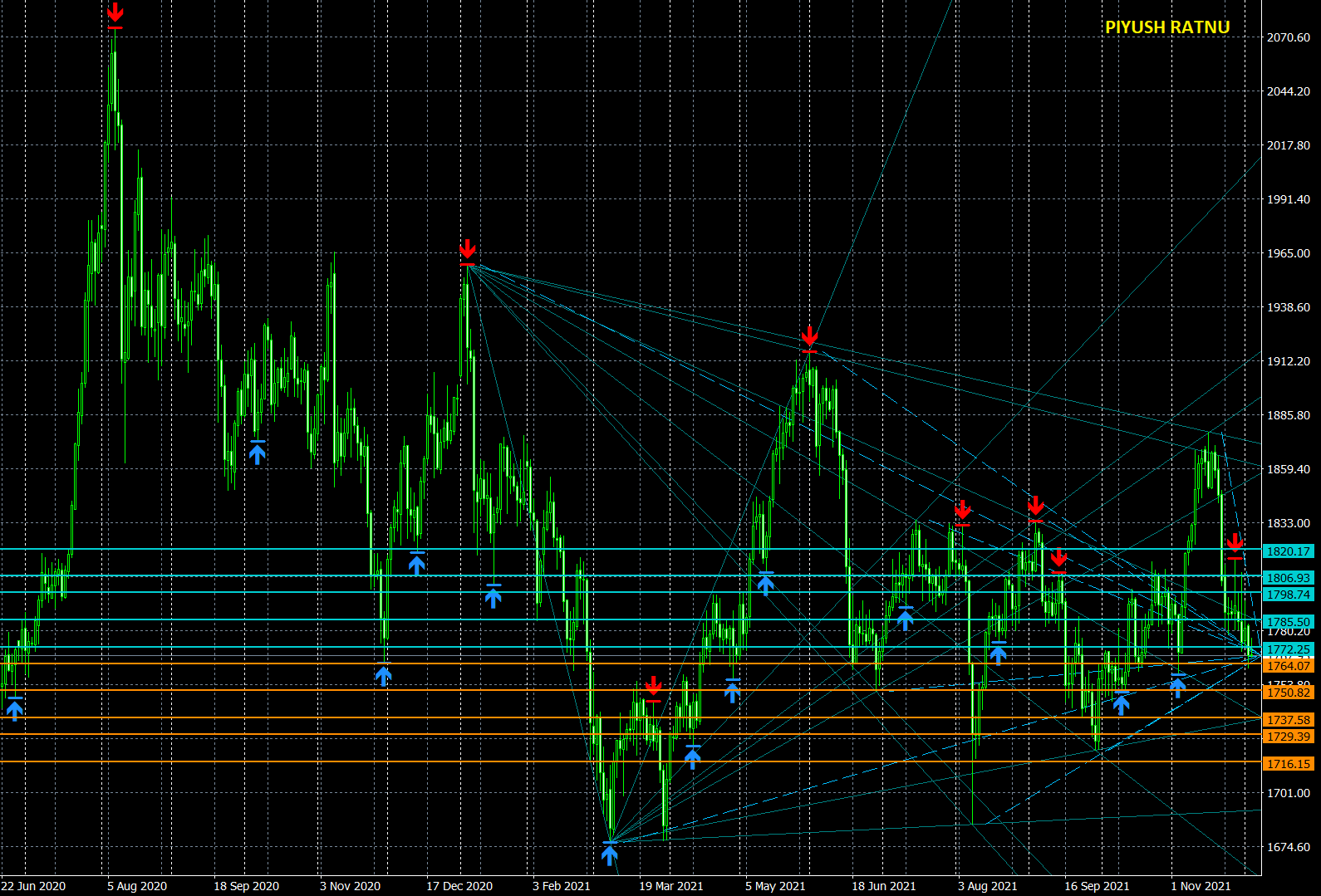Click the 17 Dec 2020 date on time axis

click(459, 886)
